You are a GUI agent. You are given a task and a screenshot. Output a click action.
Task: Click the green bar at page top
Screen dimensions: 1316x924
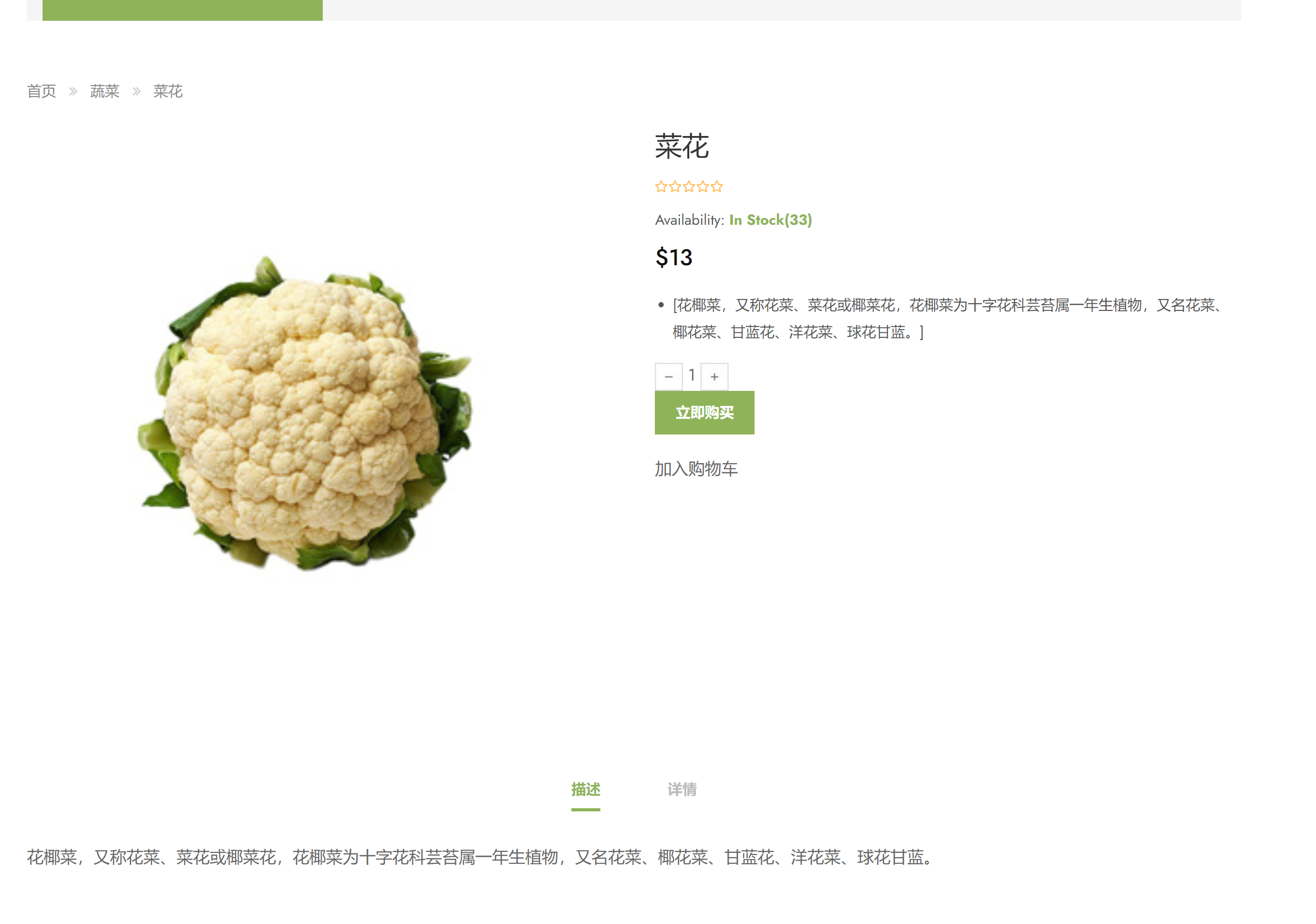click(x=182, y=10)
